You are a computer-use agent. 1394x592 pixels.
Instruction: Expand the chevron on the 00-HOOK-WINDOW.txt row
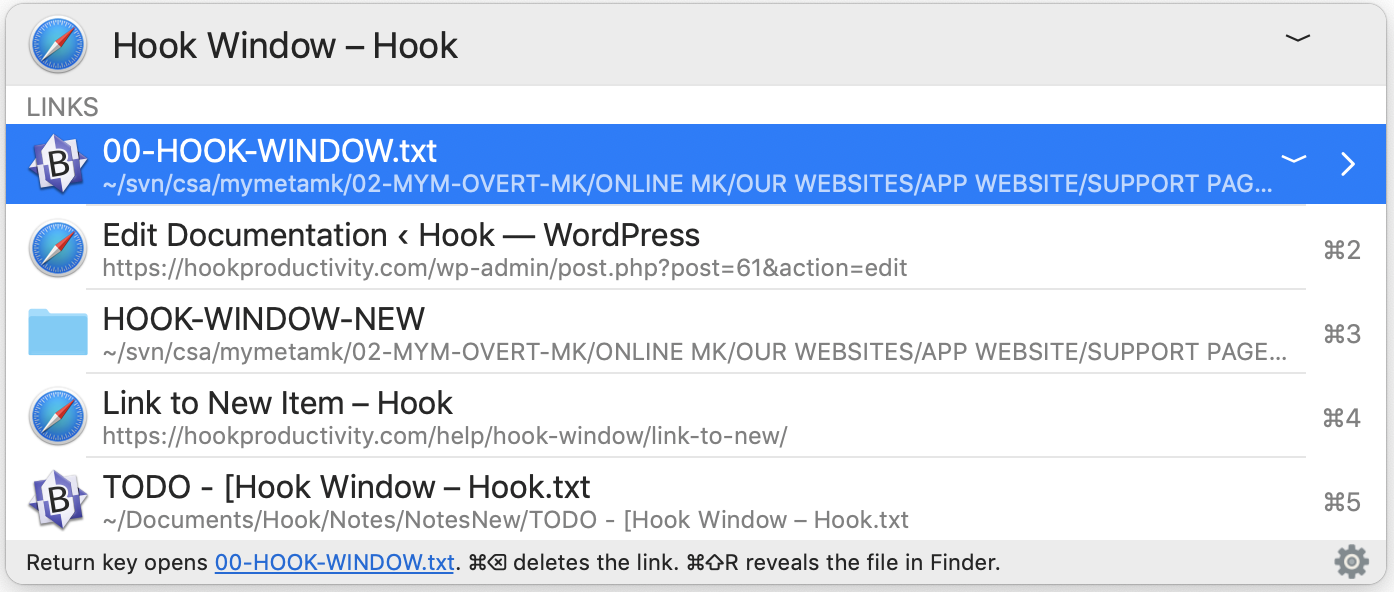(x=1294, y=158)
